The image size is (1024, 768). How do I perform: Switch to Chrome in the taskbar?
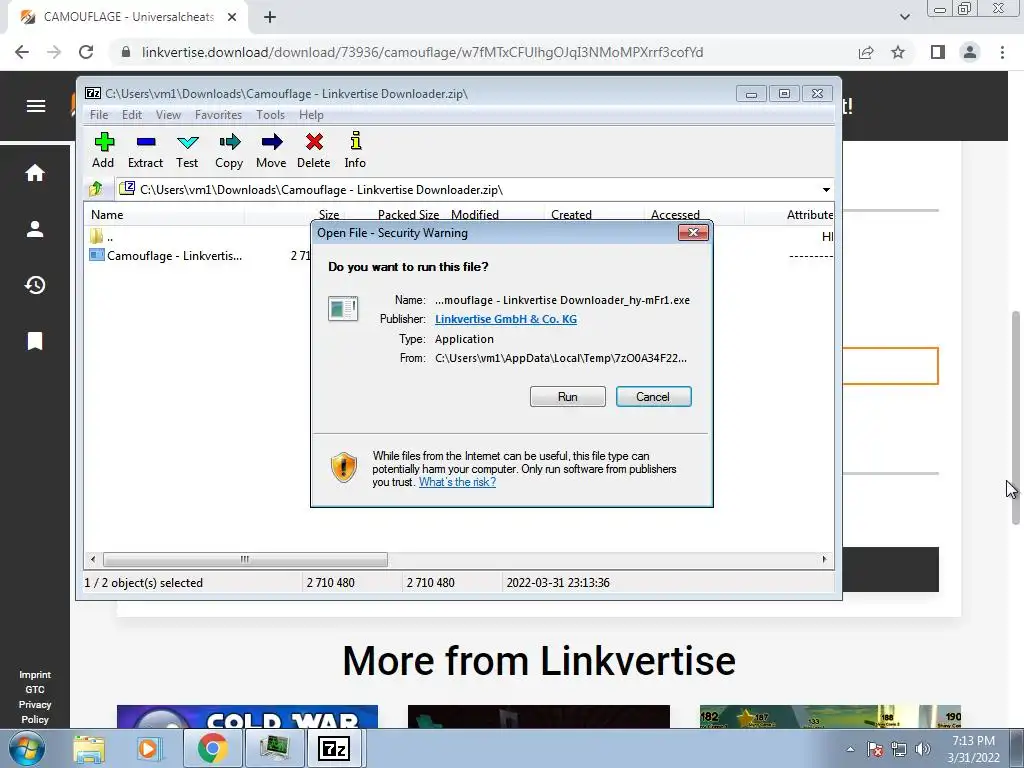click(212, 748)
